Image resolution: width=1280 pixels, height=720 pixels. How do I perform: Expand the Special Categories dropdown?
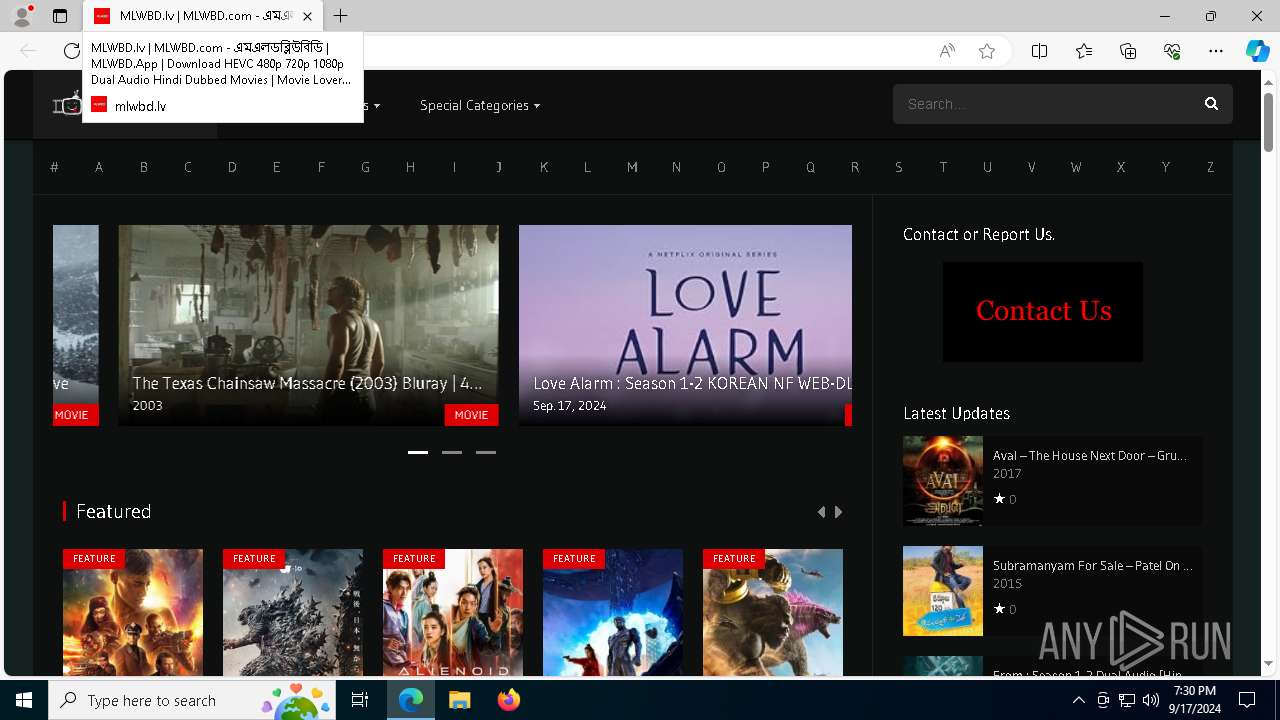click(x=480, y=105)
